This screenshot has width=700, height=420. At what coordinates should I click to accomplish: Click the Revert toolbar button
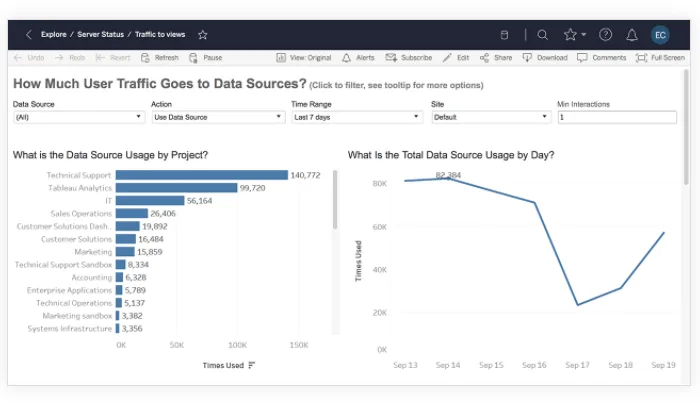click(x=113, y=58)
